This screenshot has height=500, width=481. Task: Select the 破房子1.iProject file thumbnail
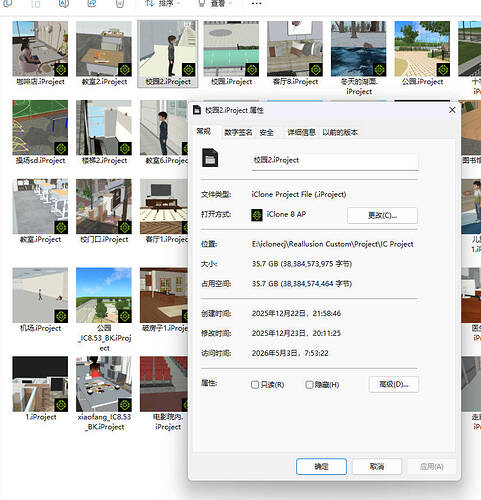coord(164,295)
